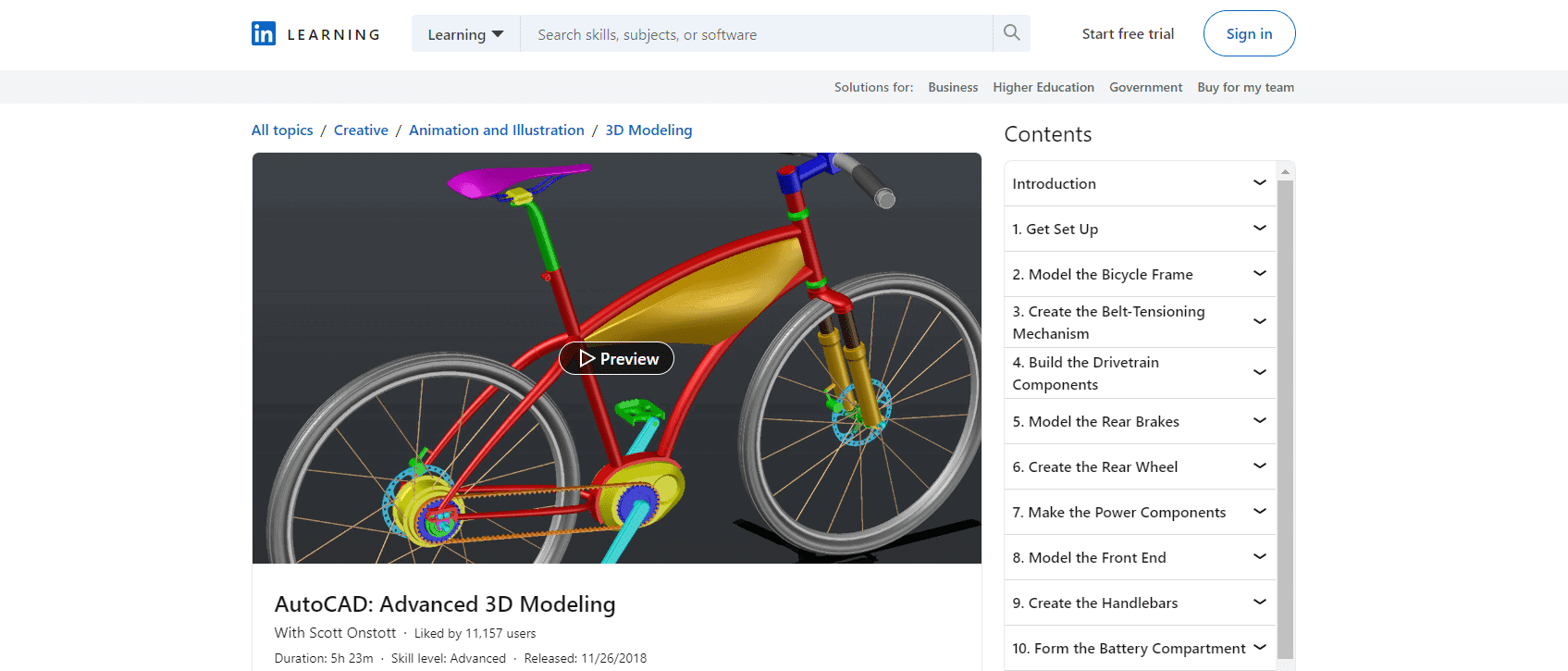Click the Duration: 5h 23m text
Viewport: 1568px width, 671px height.
coord(324,659)
